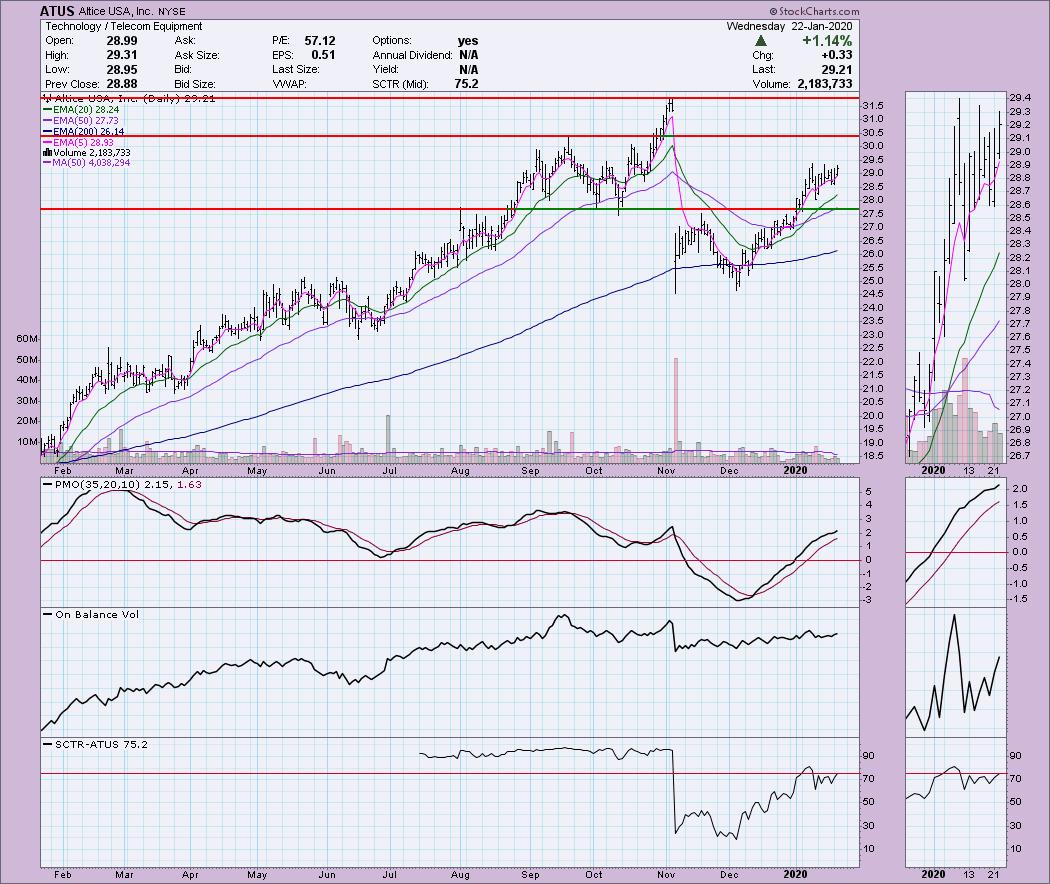Click the MA(50) 4,038,294 legend entry
1050x884 pixels.
[x=86, y=163]
